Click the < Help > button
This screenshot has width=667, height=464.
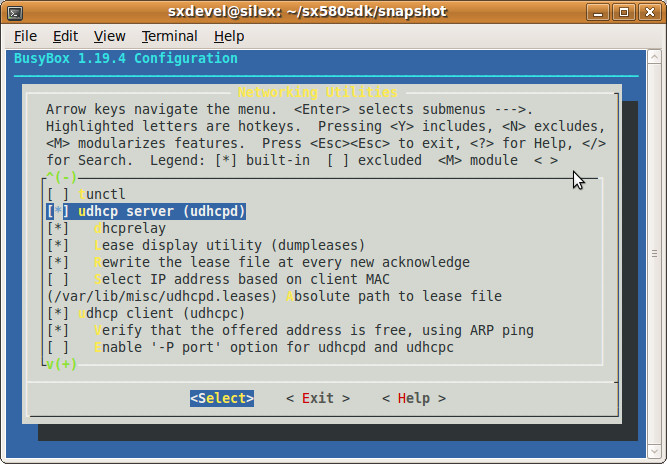click(414, 399)
